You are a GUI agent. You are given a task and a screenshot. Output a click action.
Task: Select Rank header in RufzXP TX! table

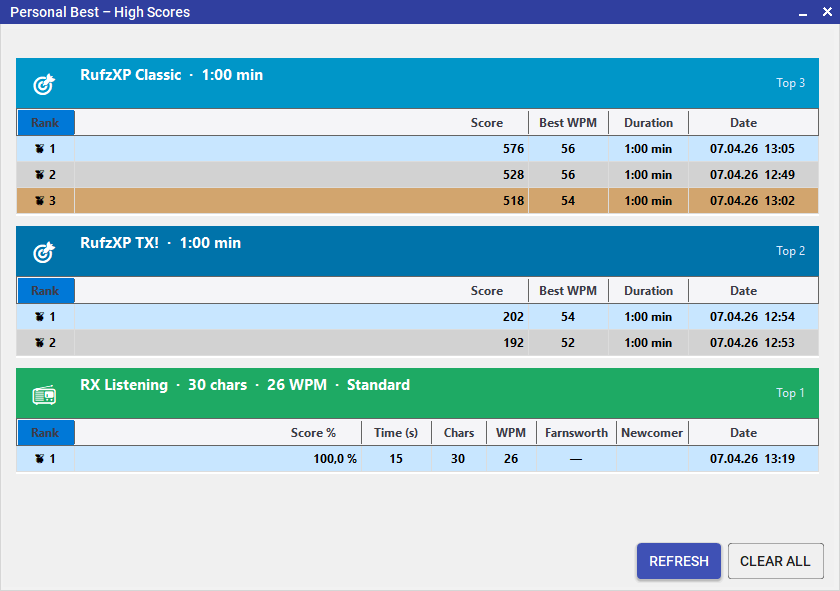(46, 290)
